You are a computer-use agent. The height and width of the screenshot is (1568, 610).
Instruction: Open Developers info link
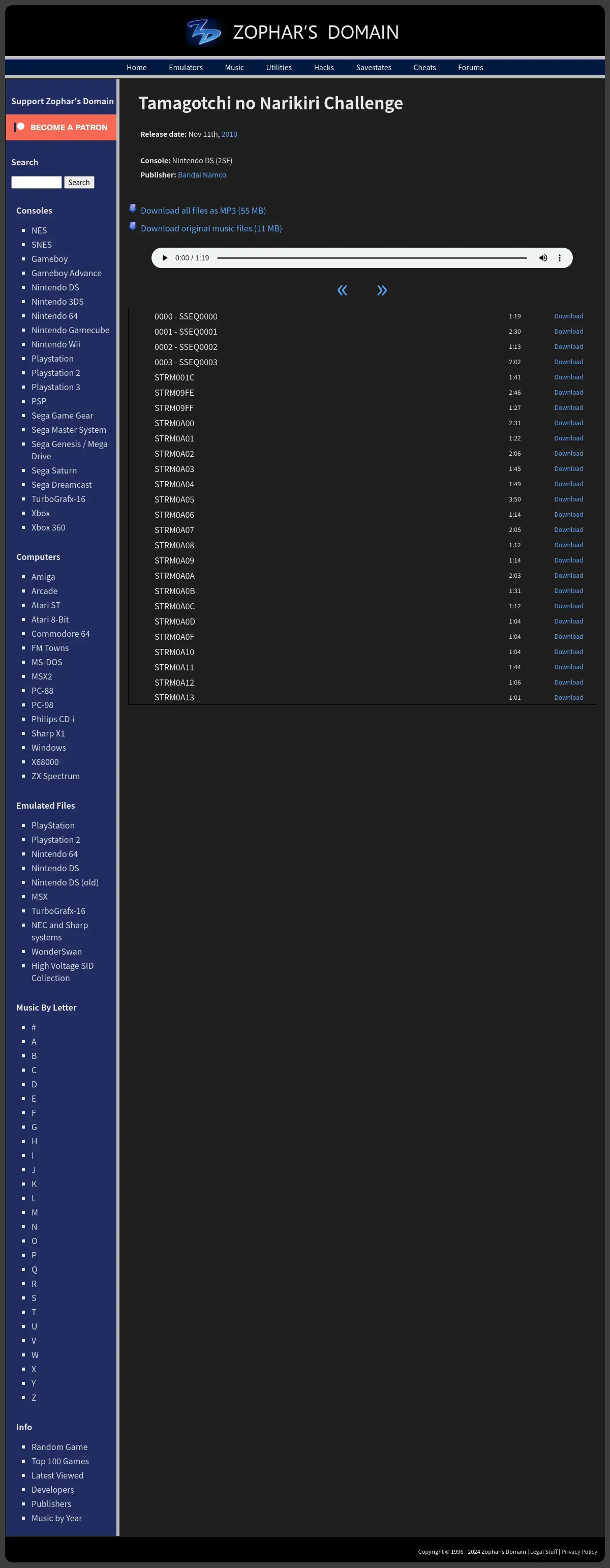[x=53, y=1490]
